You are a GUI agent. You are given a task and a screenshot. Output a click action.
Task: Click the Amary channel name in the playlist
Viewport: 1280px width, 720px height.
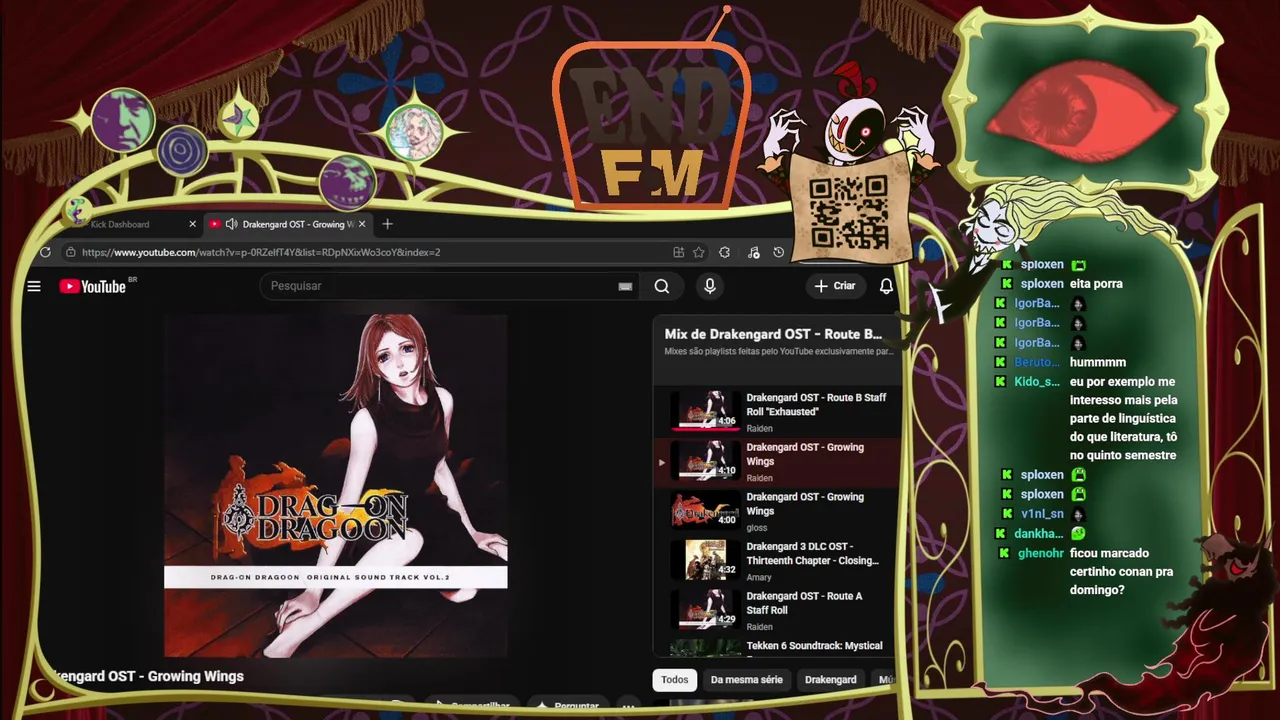[759, 577]
